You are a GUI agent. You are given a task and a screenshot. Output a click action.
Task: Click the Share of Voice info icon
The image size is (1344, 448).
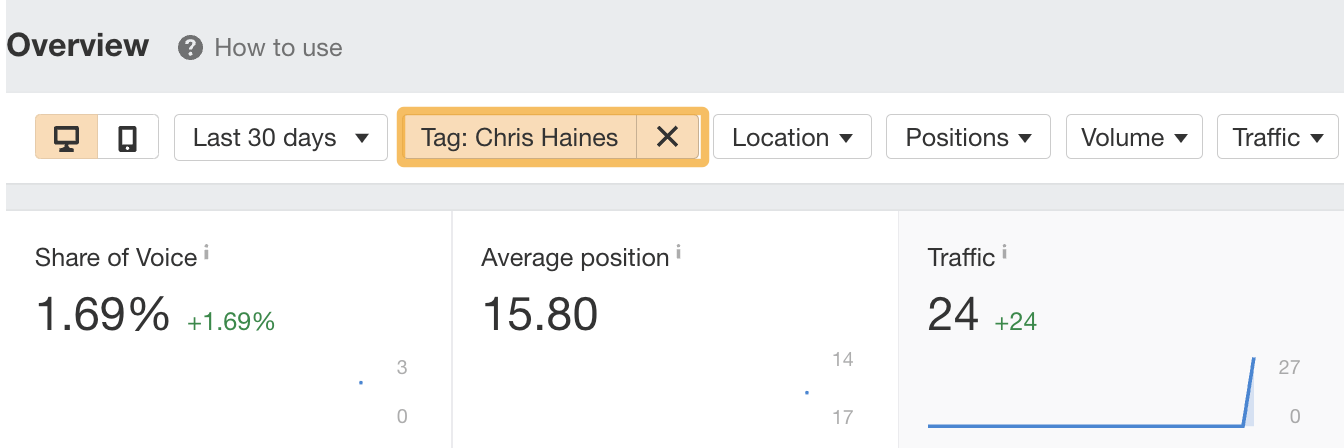click(x=207, y=253)
